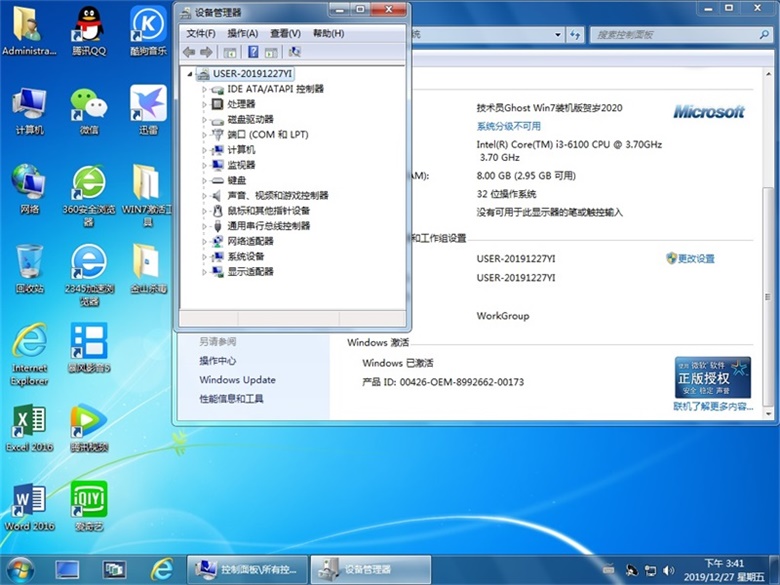The width and height of the screenshot is (780, 585).
Task: Launch Kugou Music (酷狗音乐) from the desktop
Action: 148,28
